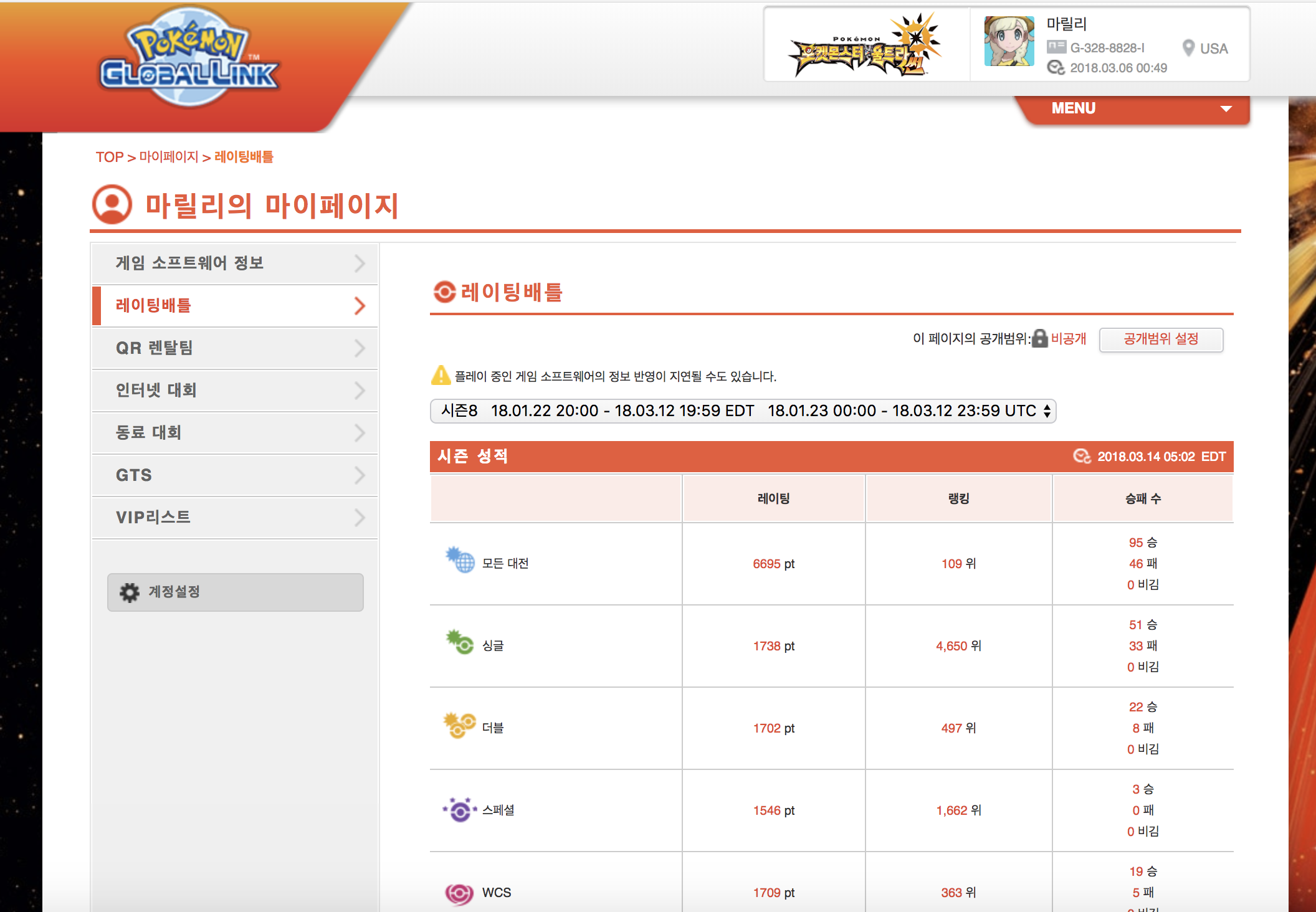Open VIP리스트 sidebar item
Image resolution: width=1316 pixels, height=912 pixels.
coord(235,518)
